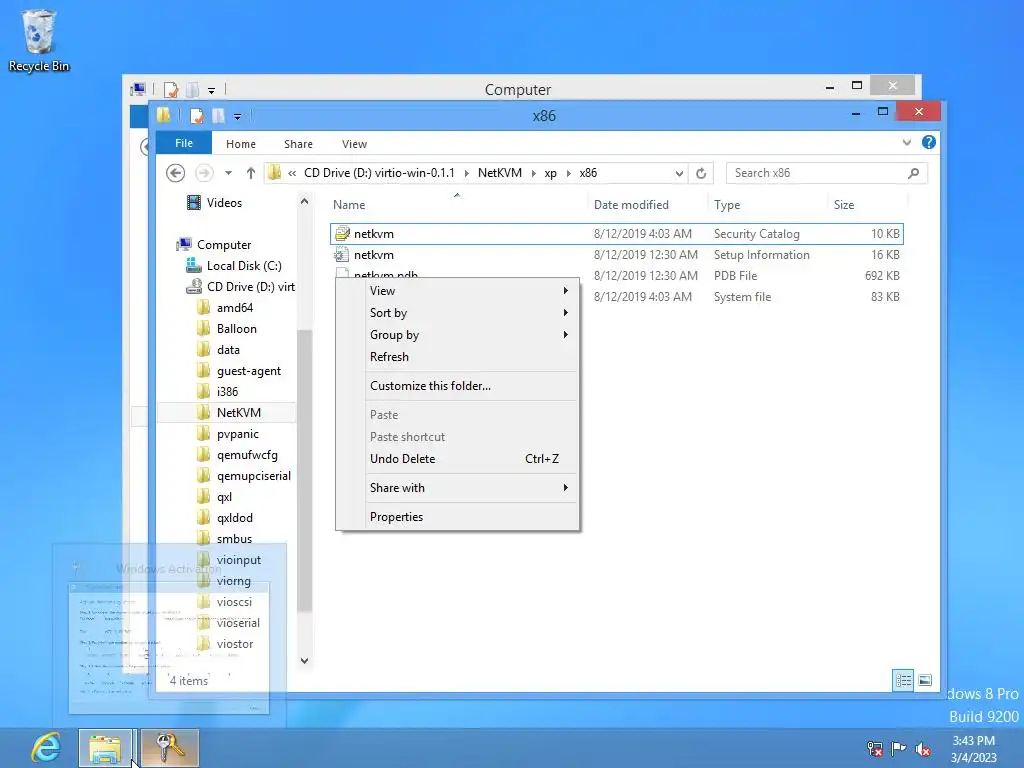
Task: Click Properties icon in x86 quick access toolbar
Action: 196,116
